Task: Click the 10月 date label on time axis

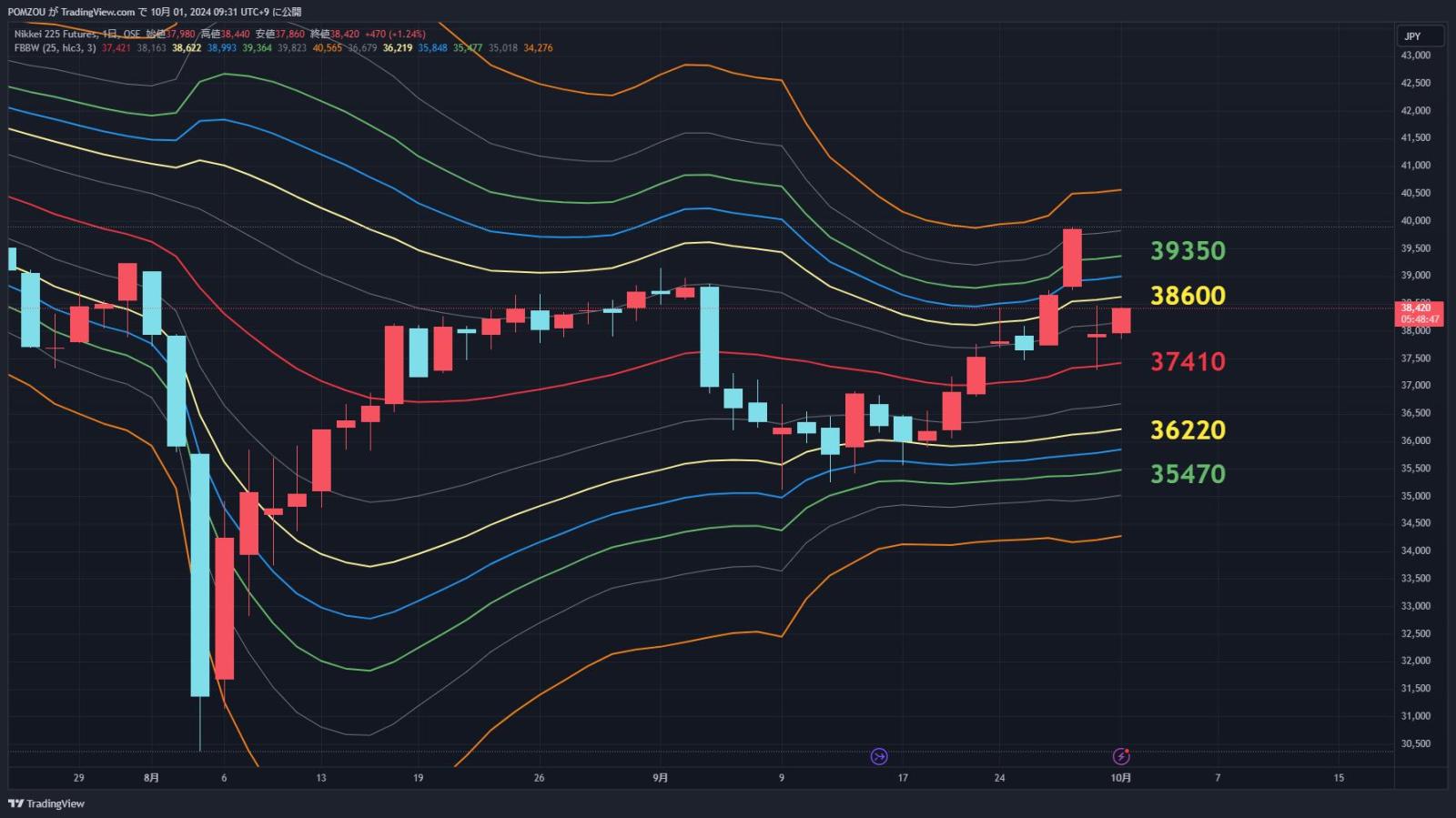Action: 1121,778
